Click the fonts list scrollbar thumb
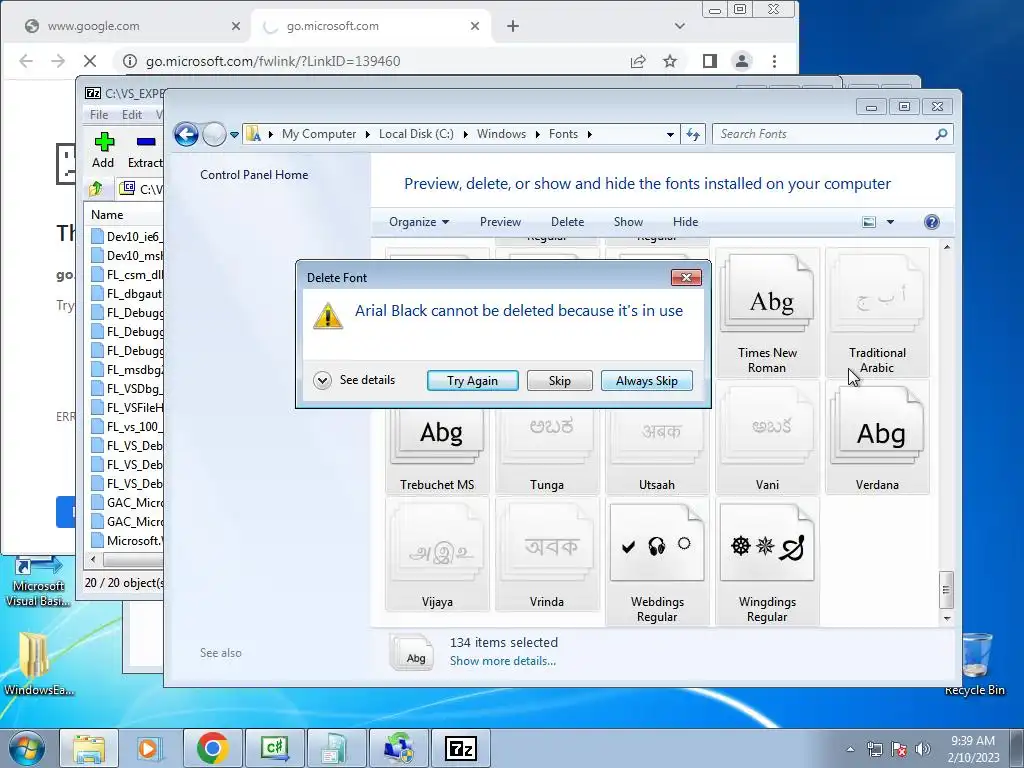Screen dimensions: 1024x768 pyautogui.click(x=946, y=590)
